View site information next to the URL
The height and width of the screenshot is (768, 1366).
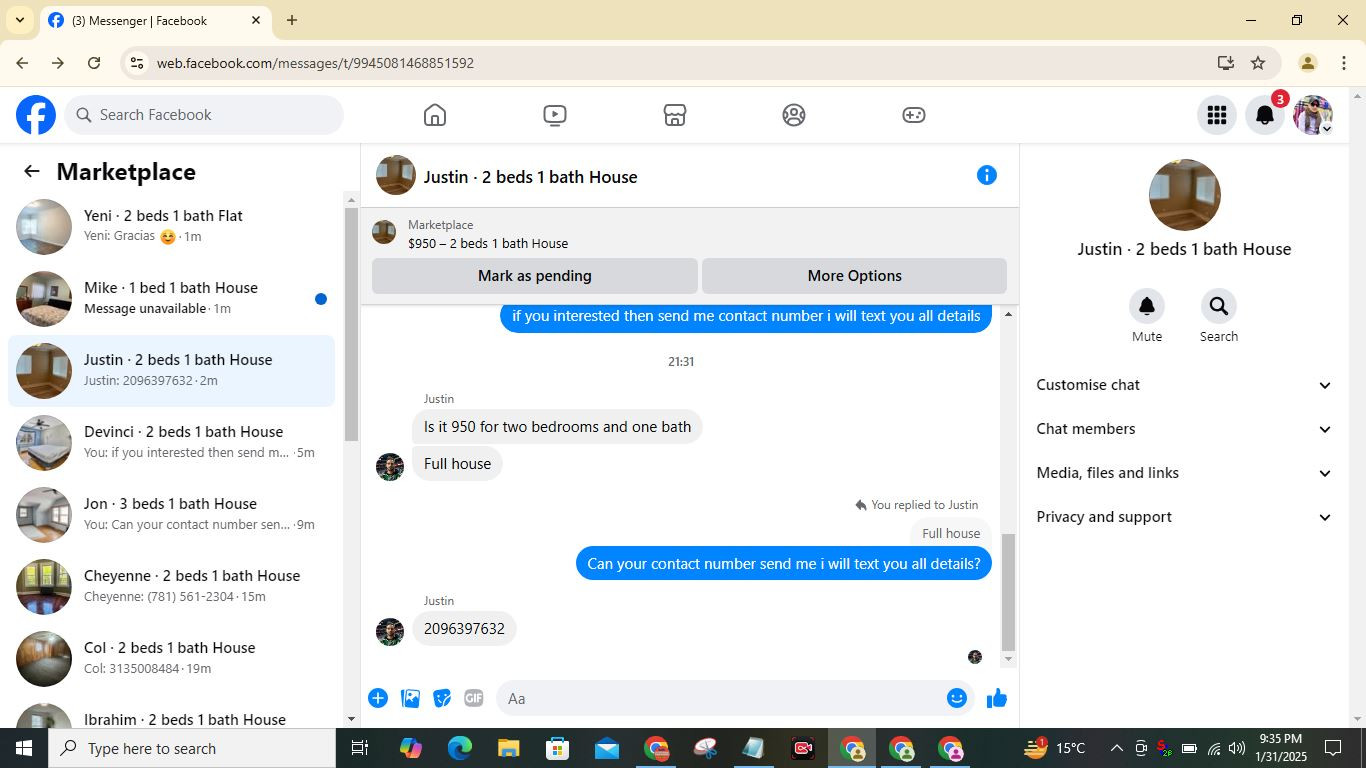137,63
